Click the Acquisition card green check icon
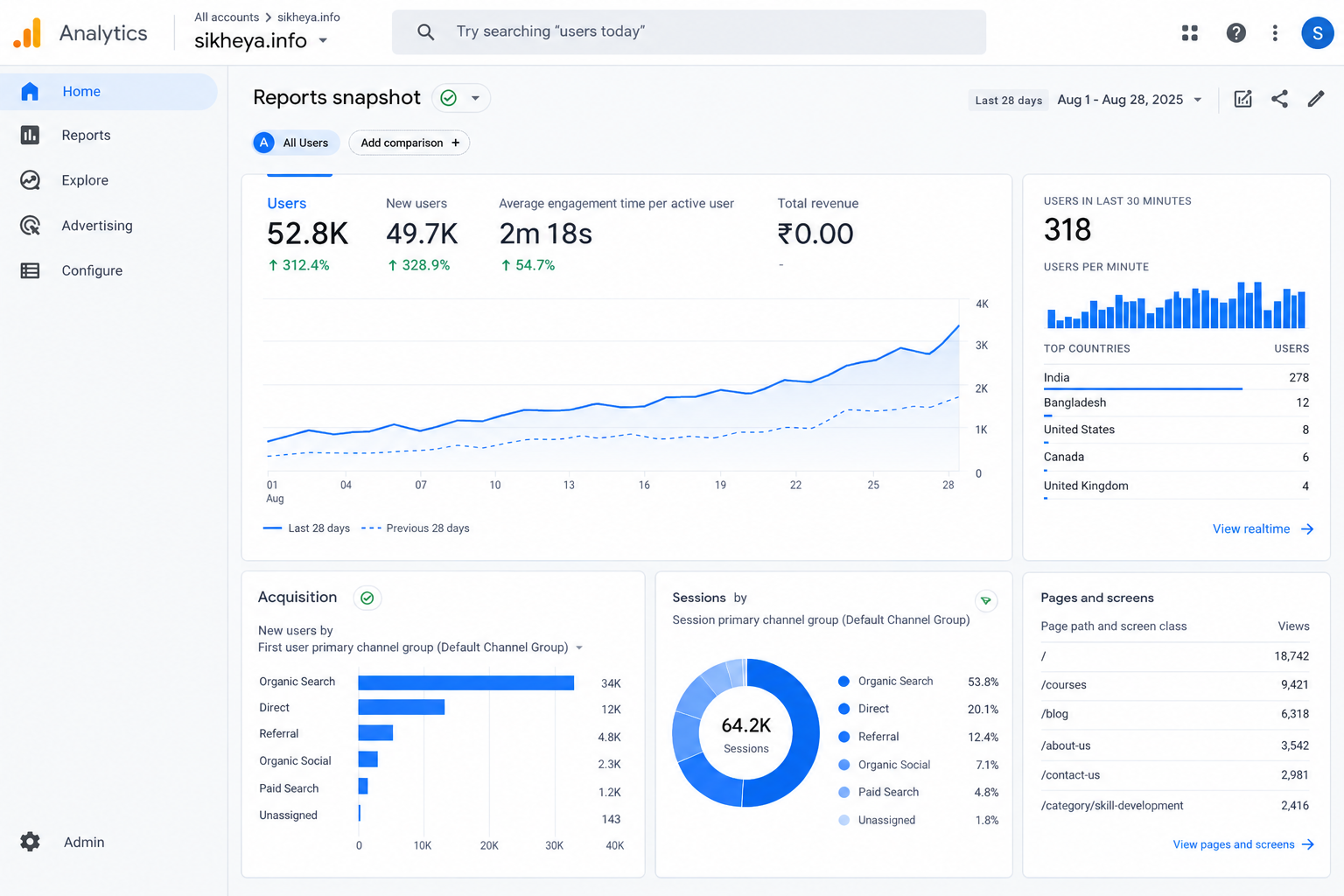This screenshot has width=1344, height=896. tap(367, 598)
